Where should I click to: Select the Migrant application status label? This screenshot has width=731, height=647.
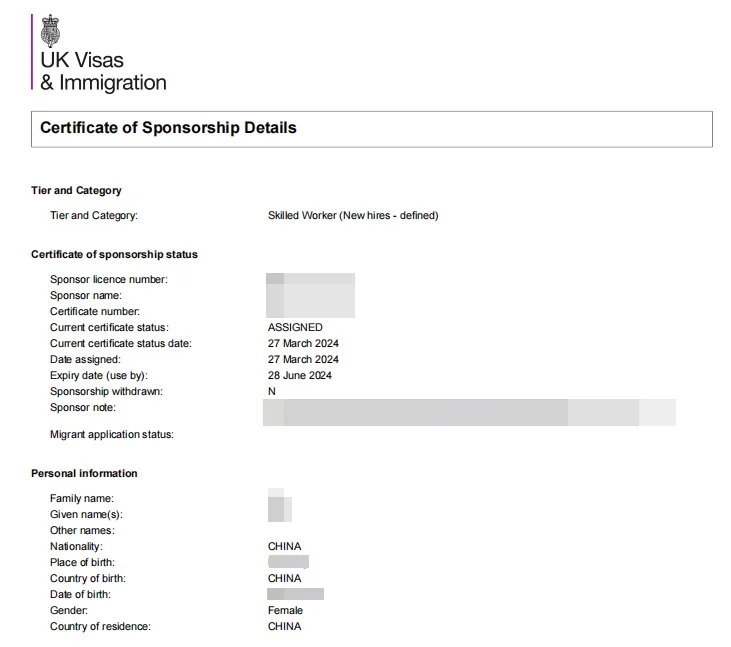pos(112,434)
